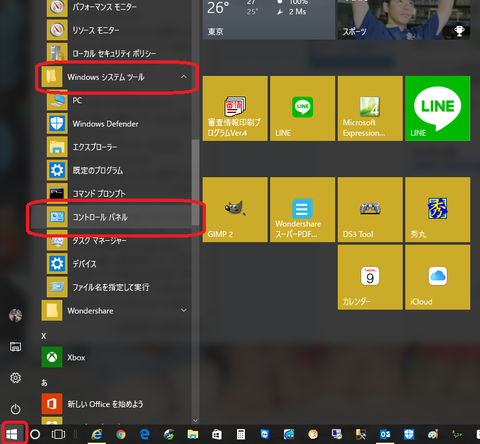Launch the iCloud tile
480x444 pixels.
coord(438,277)
